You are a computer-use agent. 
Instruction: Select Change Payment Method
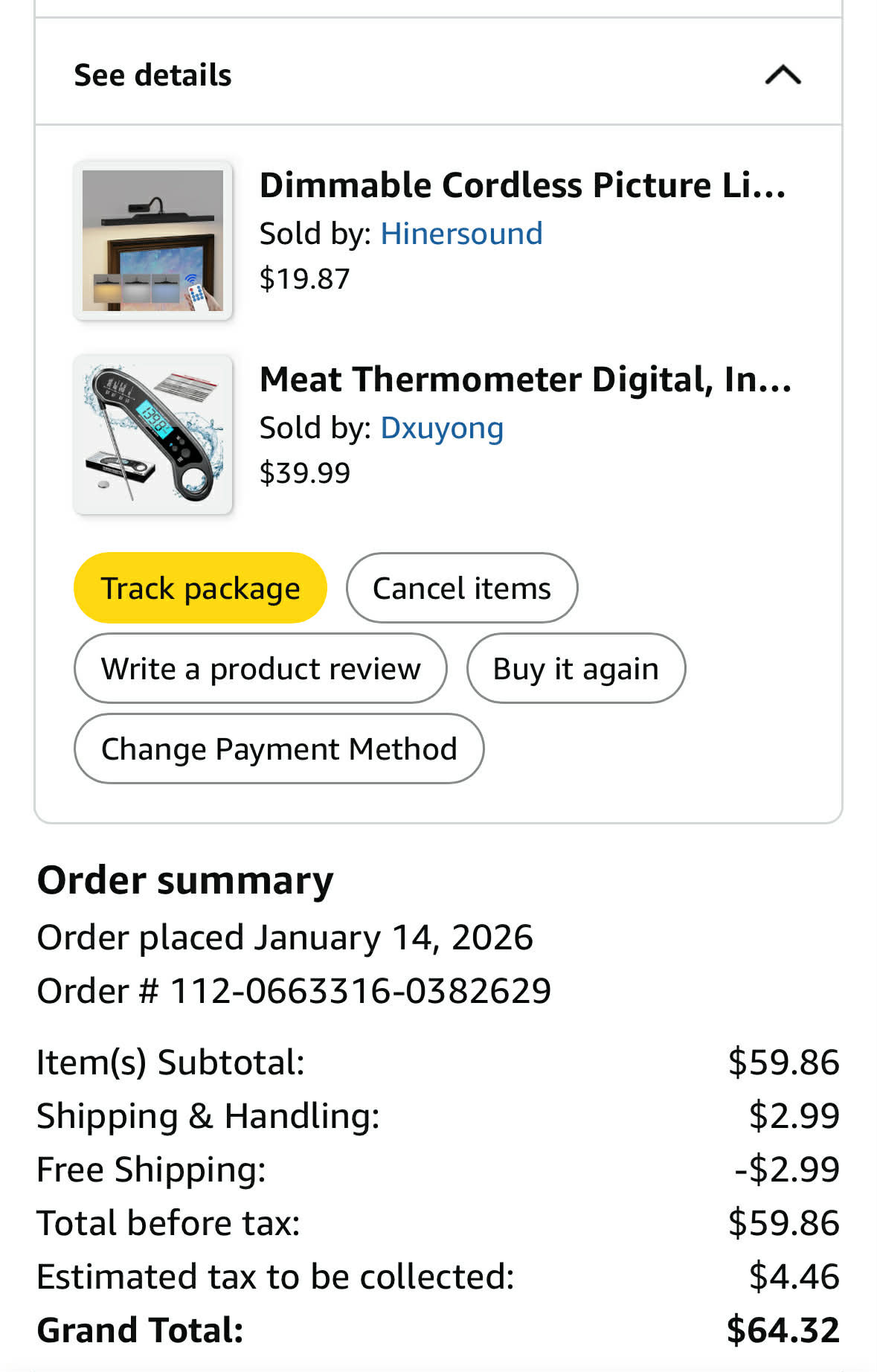[279, 748]
